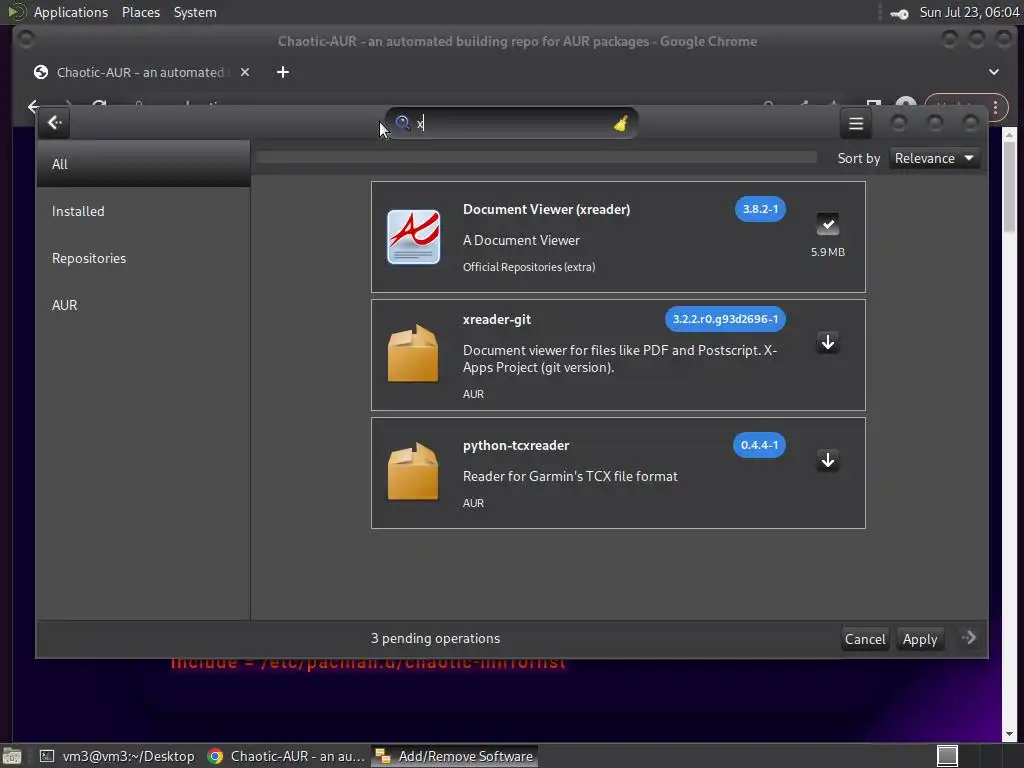Click 'Official Repositories (extra)' label
The height and width of the screenshot is (768, 1024).
click(529, 266)
